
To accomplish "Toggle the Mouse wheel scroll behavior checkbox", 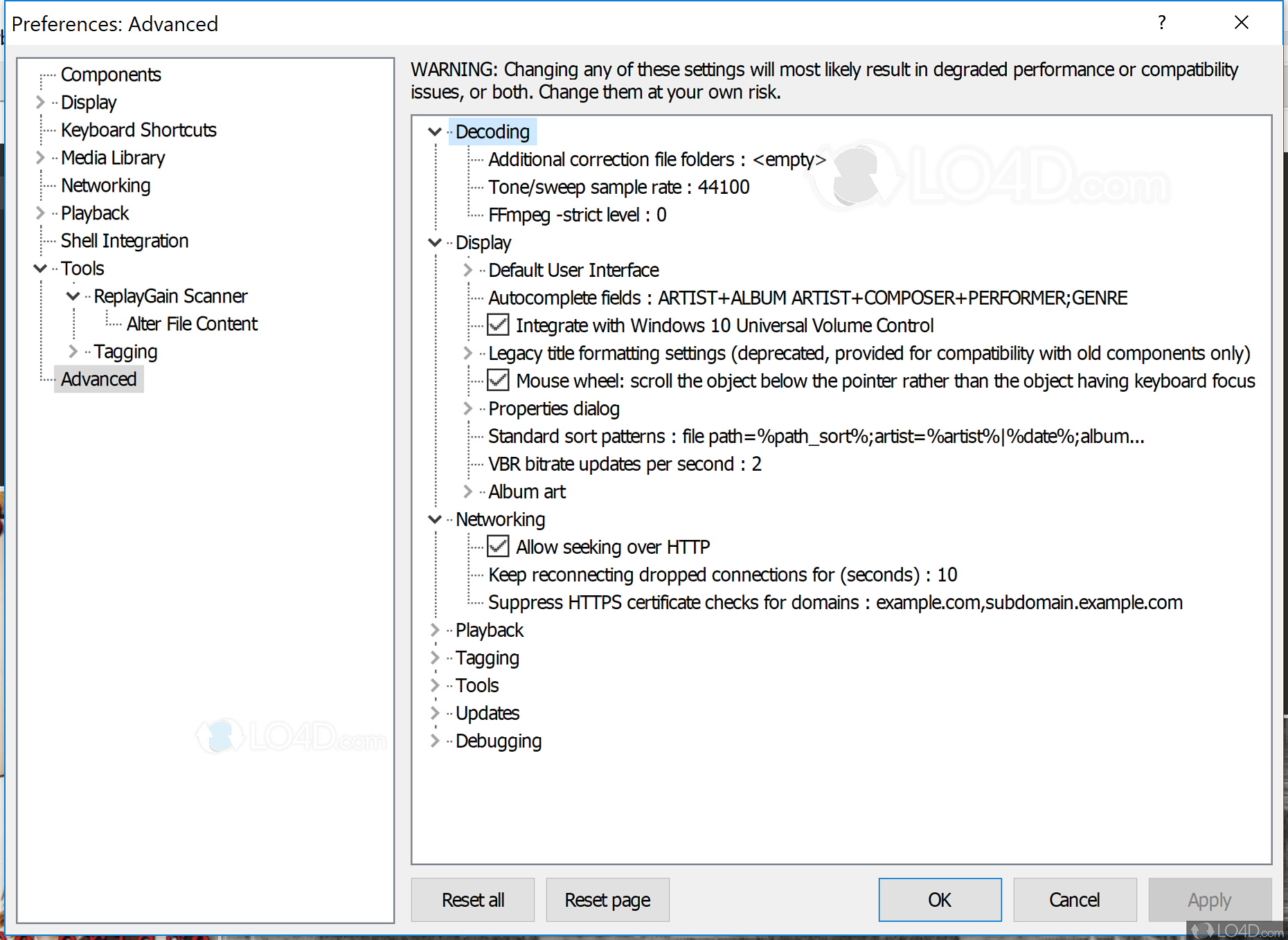I will point(497,380).
